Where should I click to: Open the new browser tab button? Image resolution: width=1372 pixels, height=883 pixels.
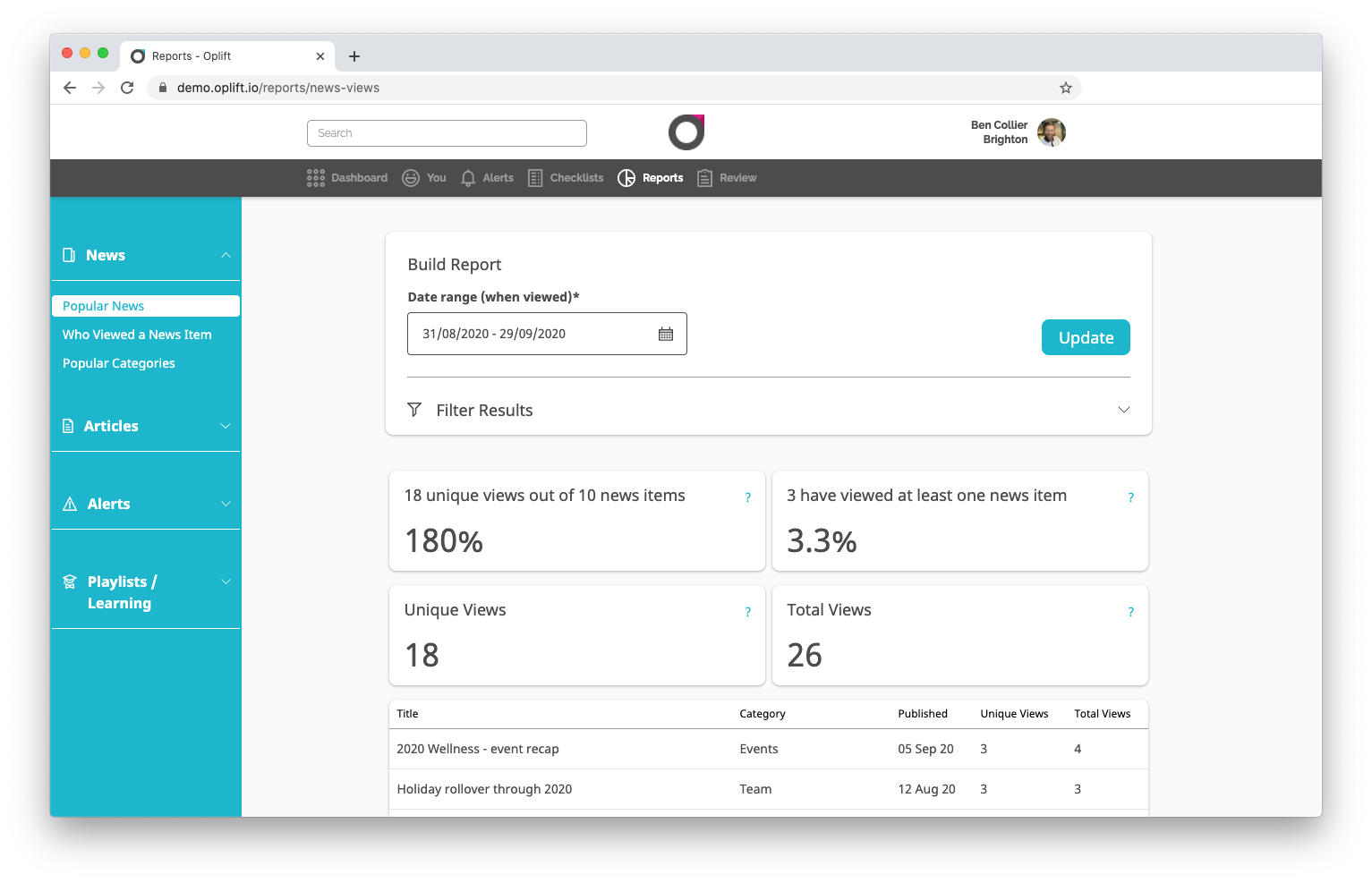tap(354, 56)
